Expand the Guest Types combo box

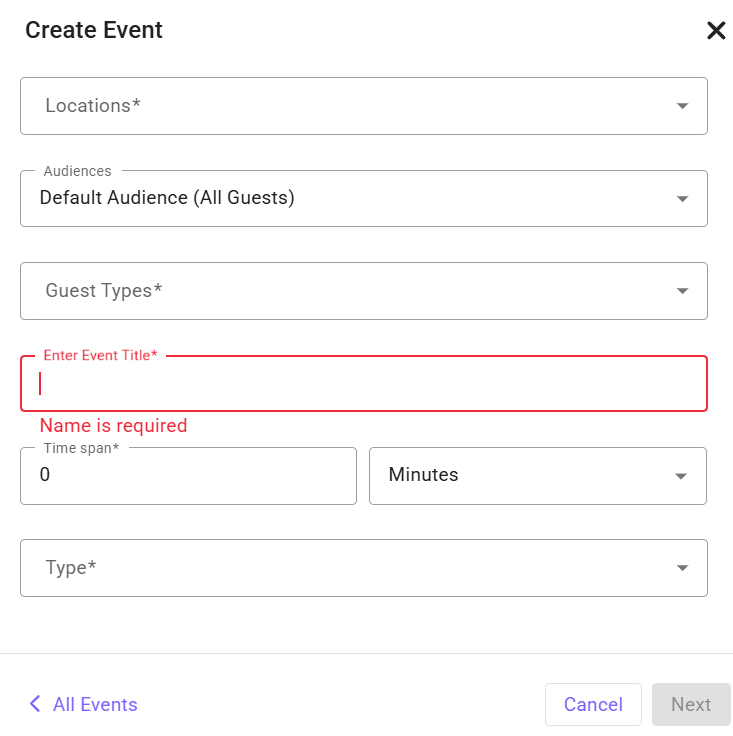pos(364,291)
